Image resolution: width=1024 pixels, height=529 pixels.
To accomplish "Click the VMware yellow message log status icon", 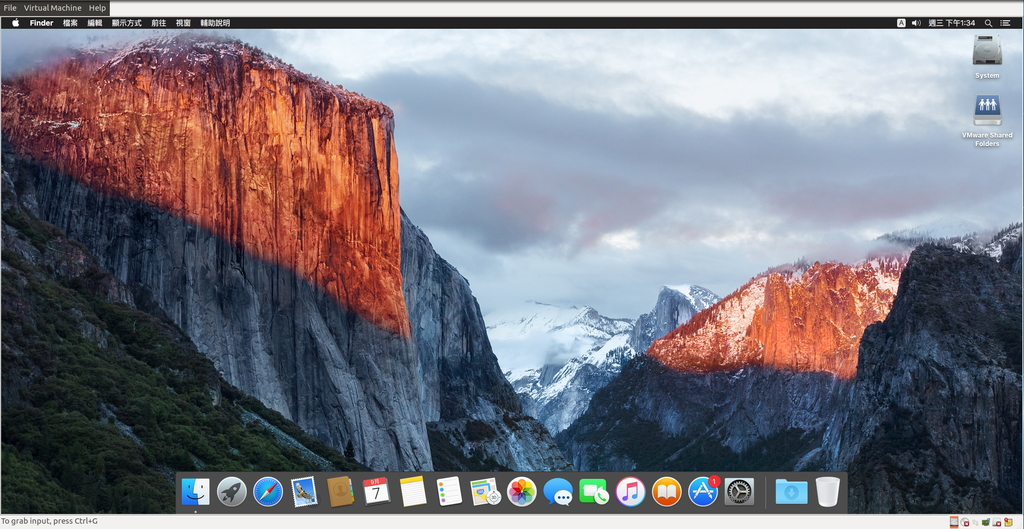I will tap(1008, 522).
